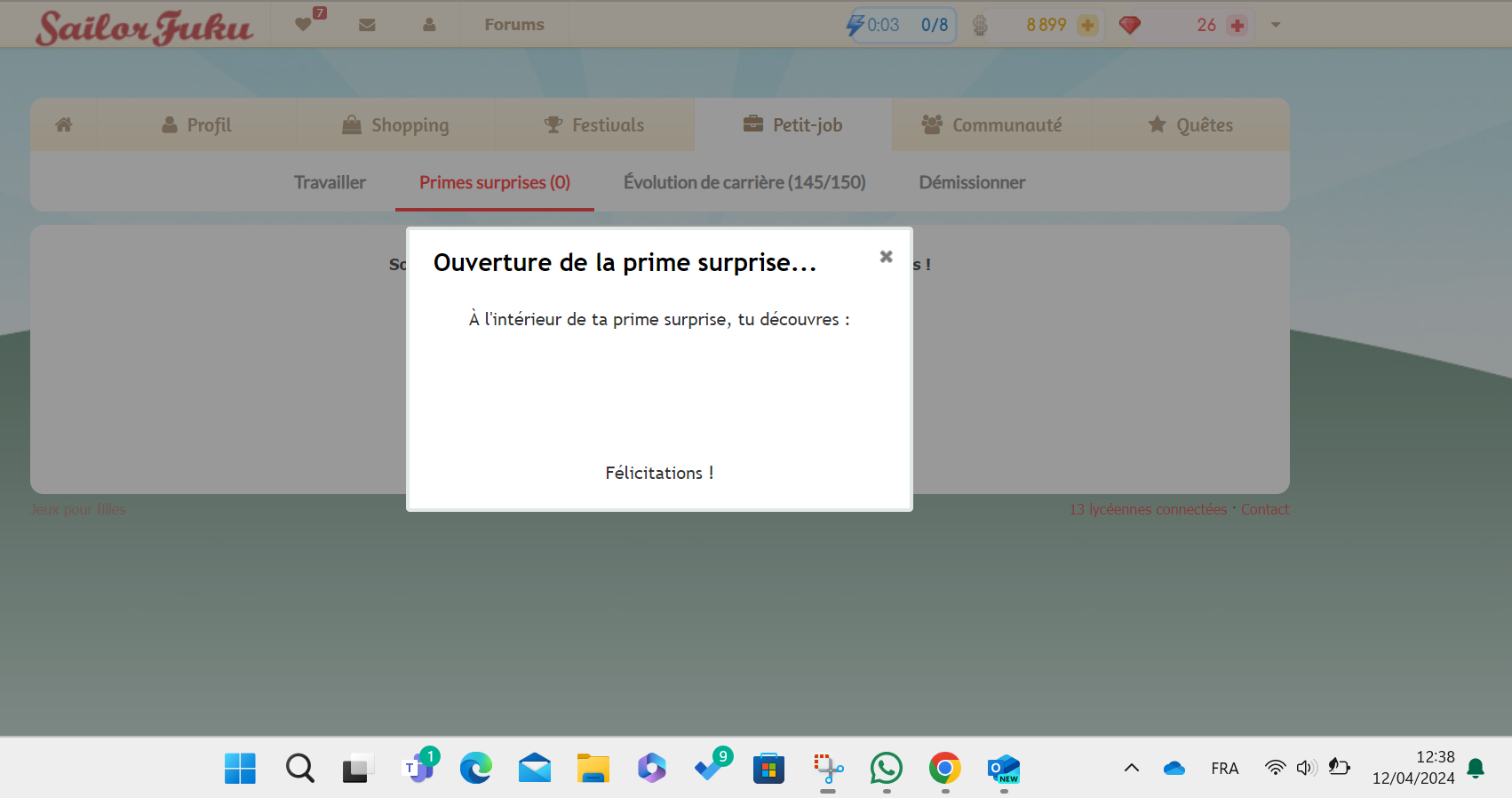Launch Microsoft Edge from taskbar
The height and width of the screenshot is (798, 1512).
pyautogui.click(x=475, y=768)
